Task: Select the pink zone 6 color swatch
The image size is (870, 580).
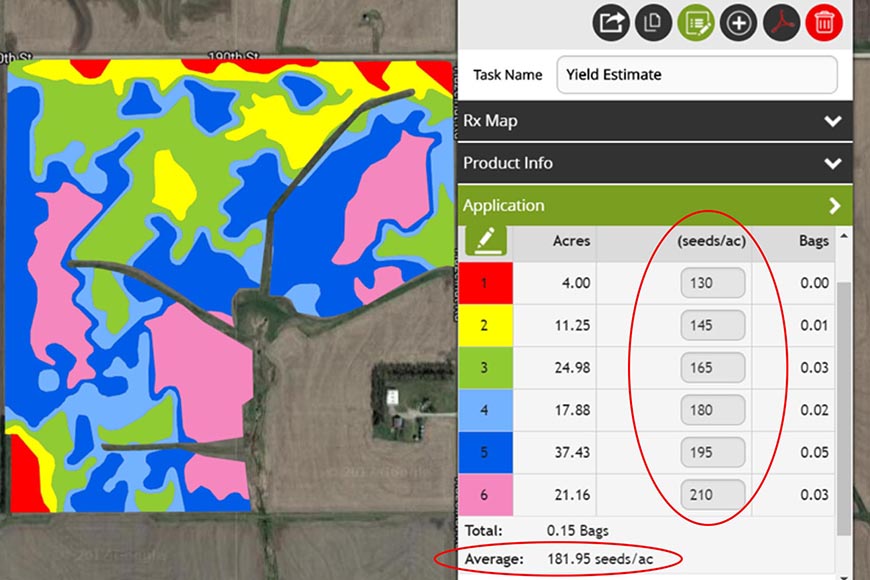Action: pyautogui.click(x=484, y=494)
